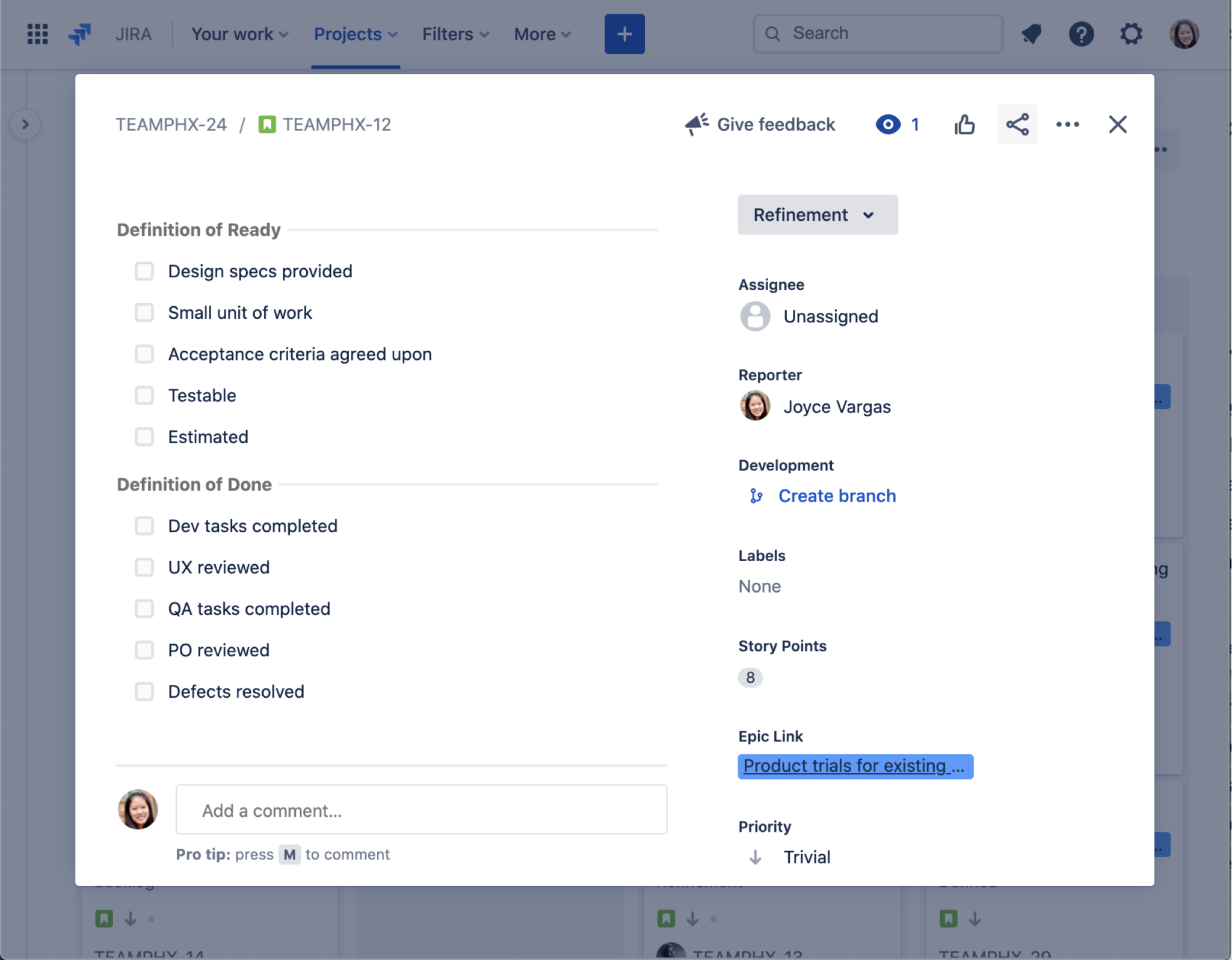Open the Projects navigation dropdown
1232x960 pixels.
coord(355,33)
